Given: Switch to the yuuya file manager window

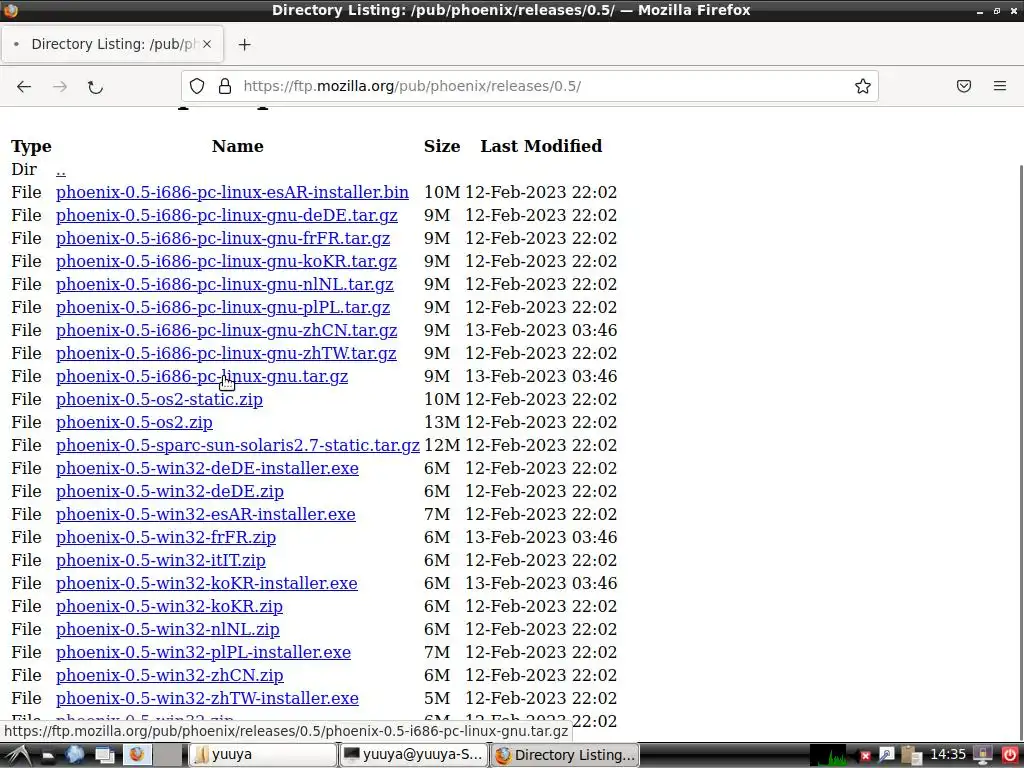Looking at the screenshot, I should pyautogui.click(x=262, y=755).
